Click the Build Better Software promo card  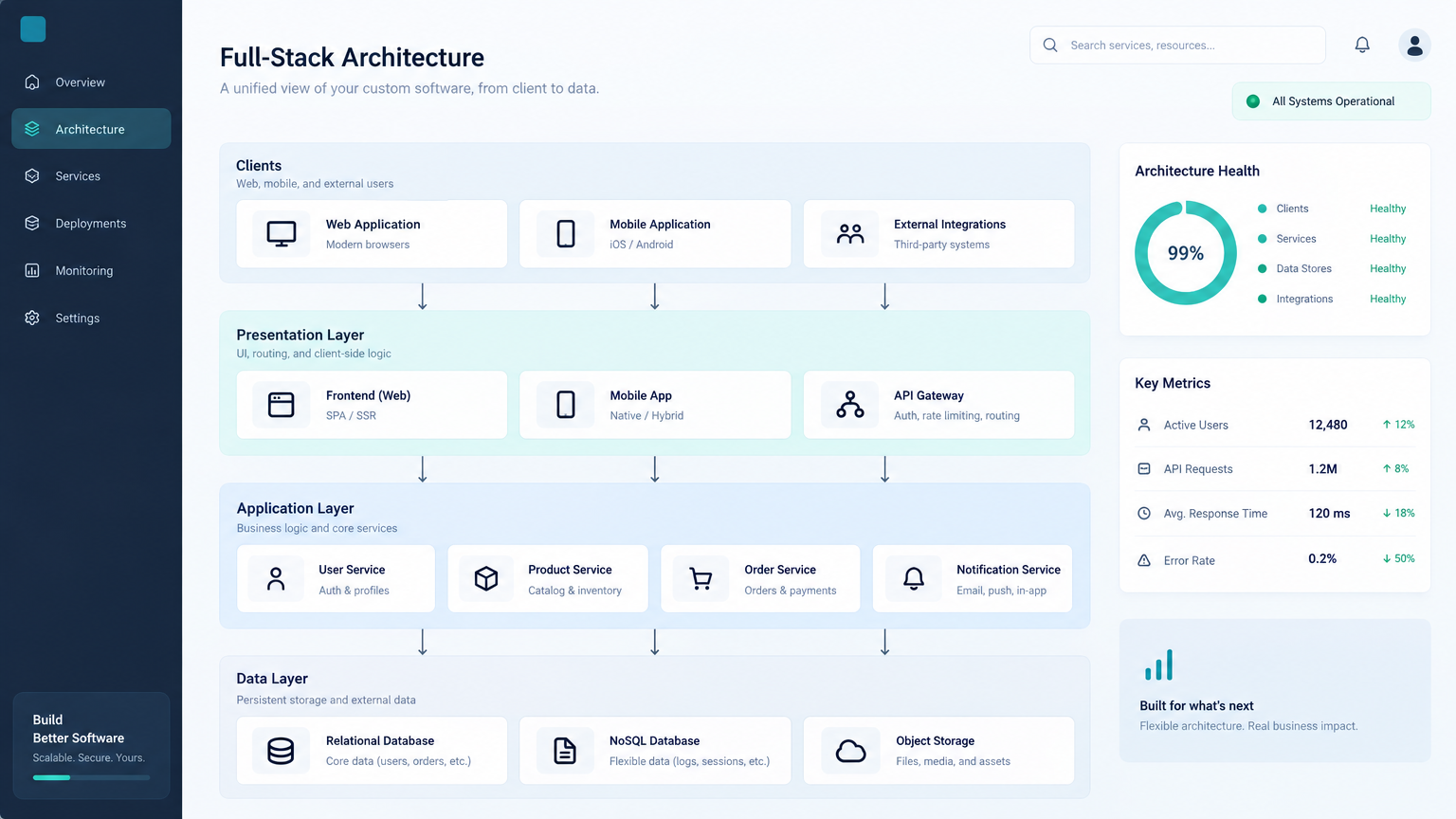[x=91, y=745]
